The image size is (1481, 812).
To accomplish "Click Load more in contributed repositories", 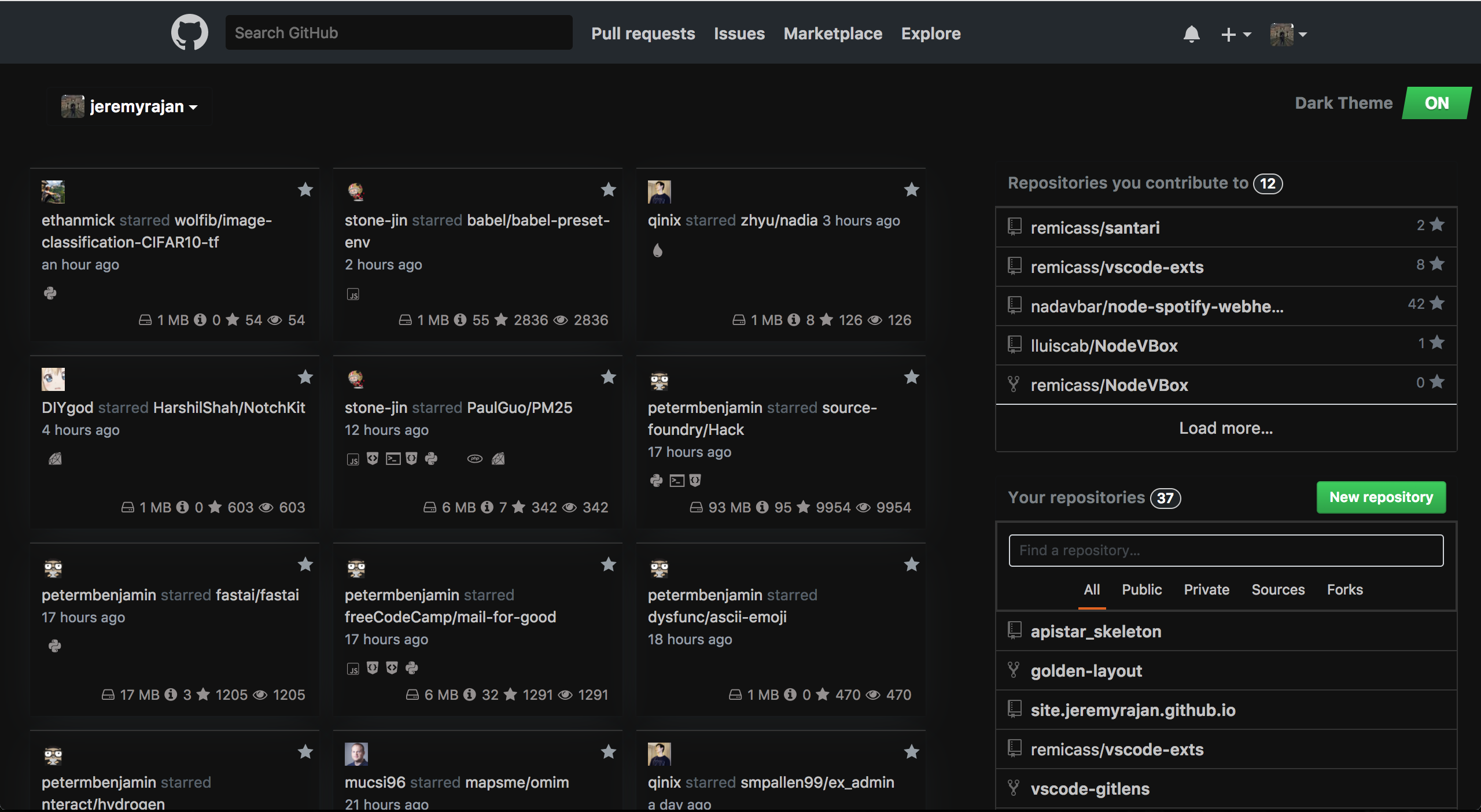I will (1226, 427).
